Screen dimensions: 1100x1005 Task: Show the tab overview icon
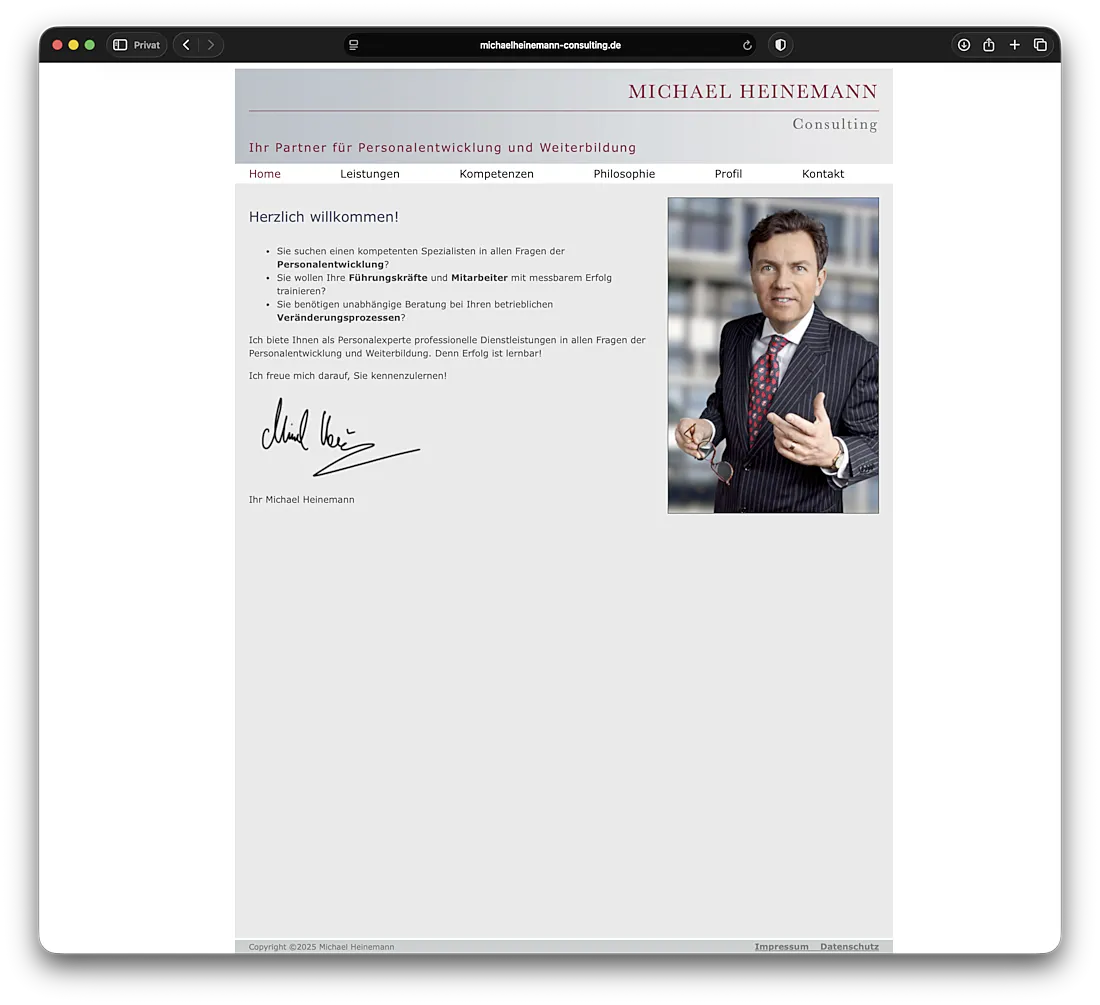click(x=1040, y=45)
